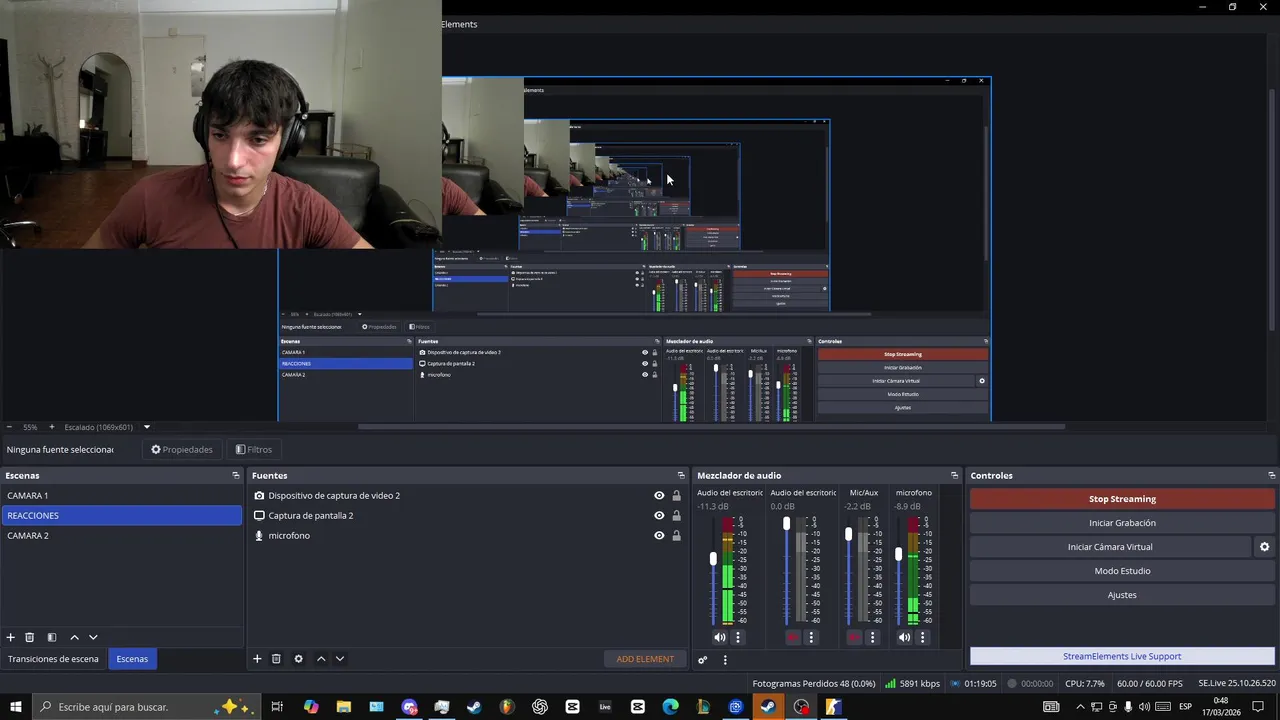Move the scene up with the Escenas arrow

click(74, 637)
